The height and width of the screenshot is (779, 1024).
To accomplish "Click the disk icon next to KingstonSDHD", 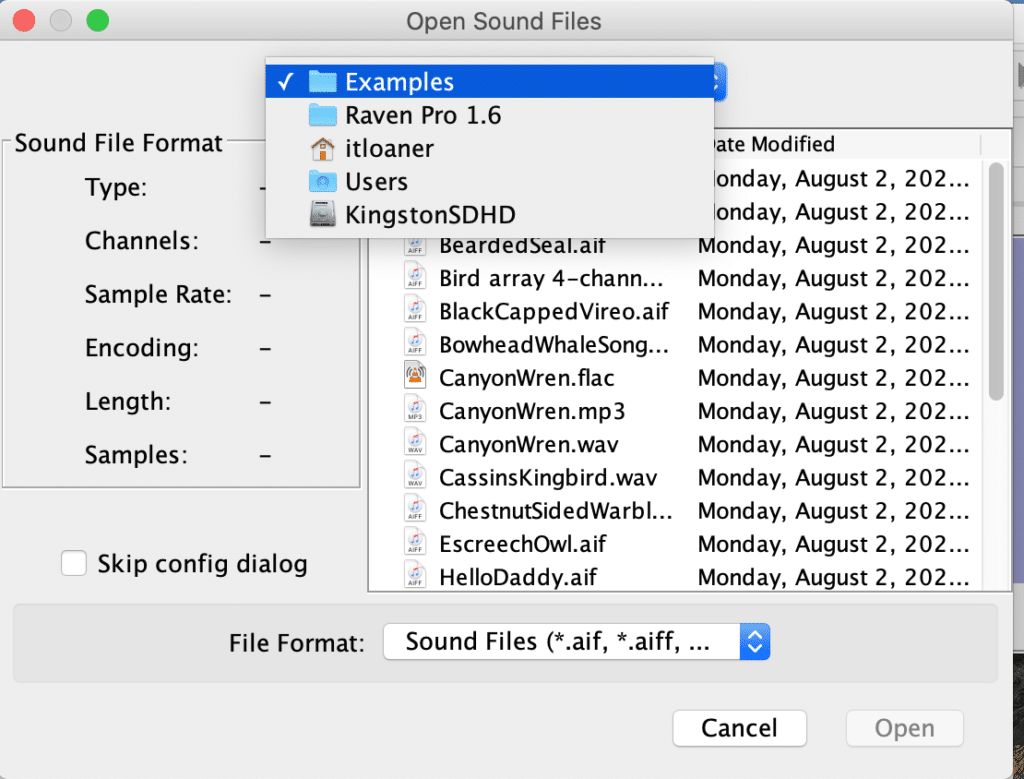I will [322, 214].
